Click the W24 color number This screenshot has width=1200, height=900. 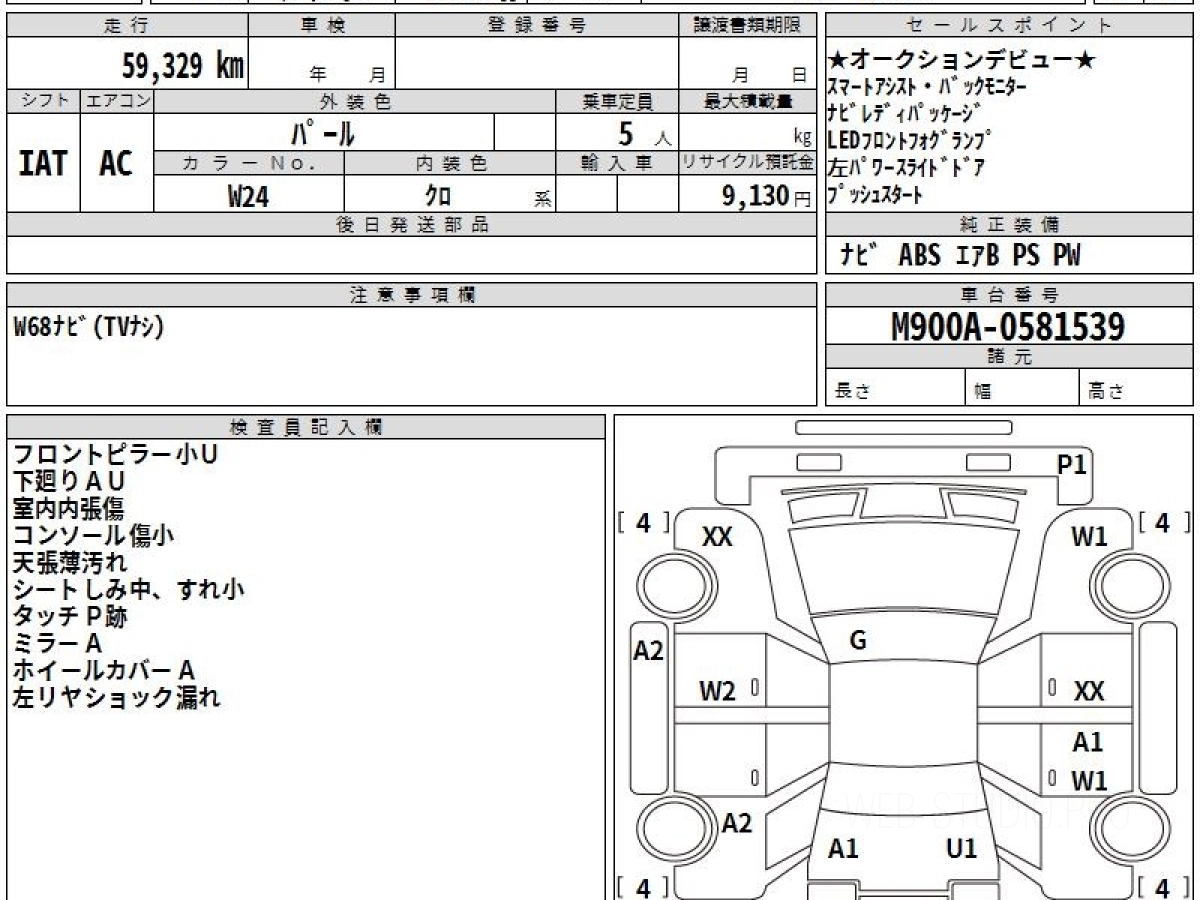point(248,197)
